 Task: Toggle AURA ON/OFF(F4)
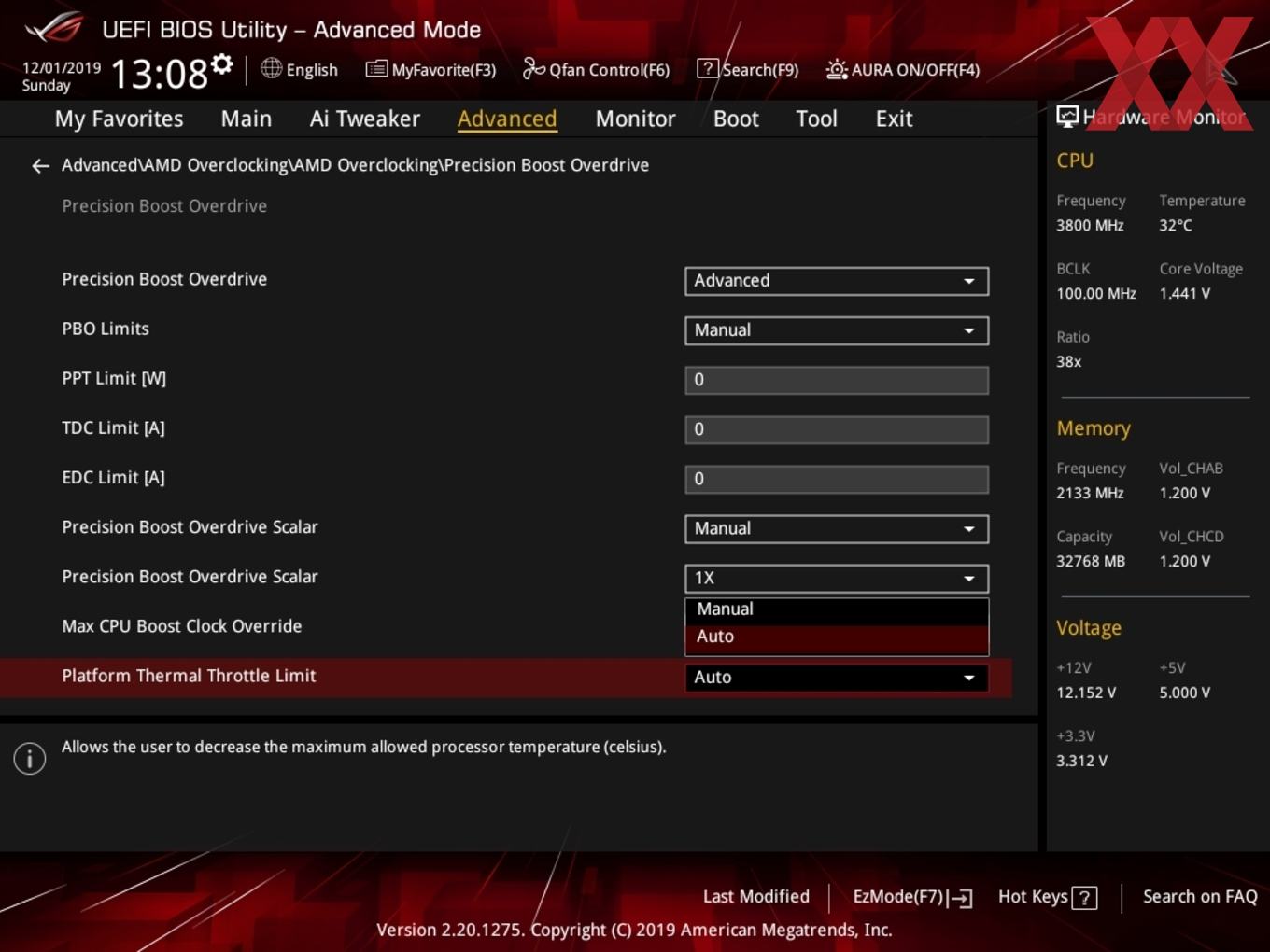[903, 70]
